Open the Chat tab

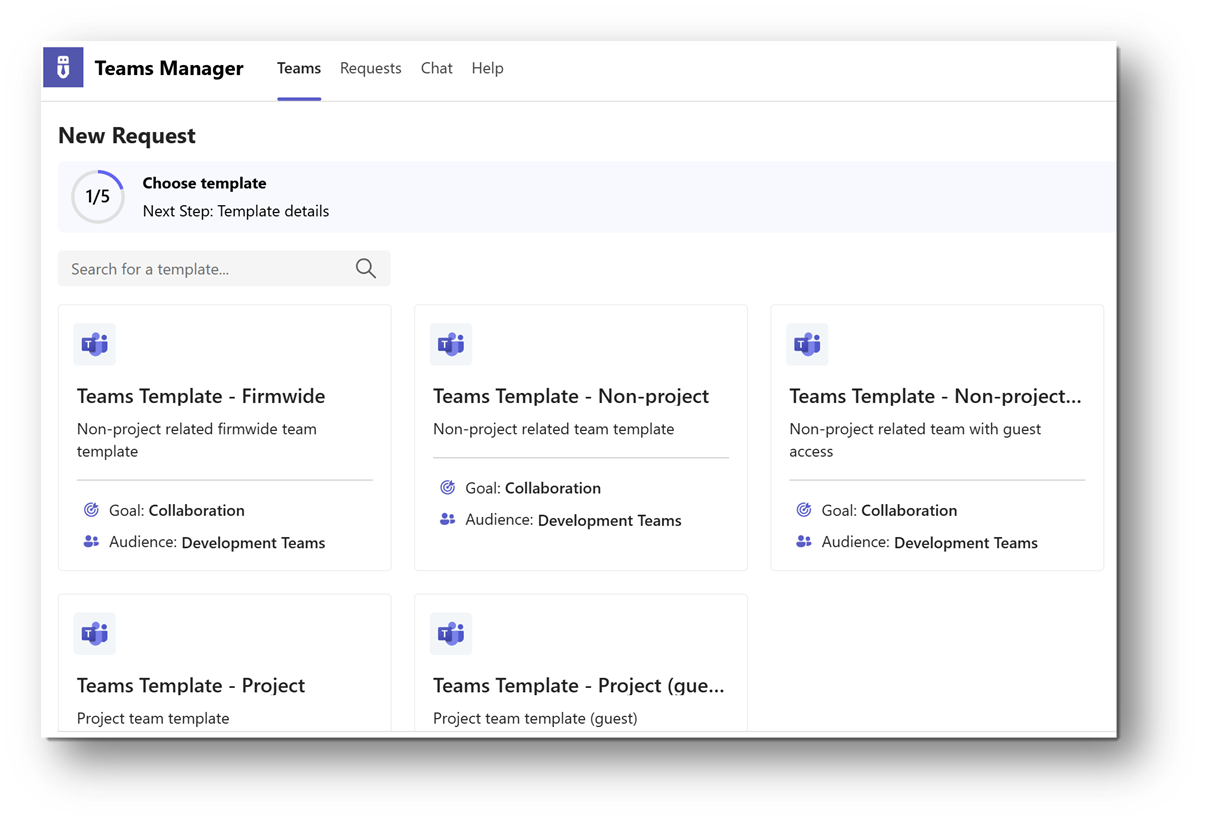[436, 68]
